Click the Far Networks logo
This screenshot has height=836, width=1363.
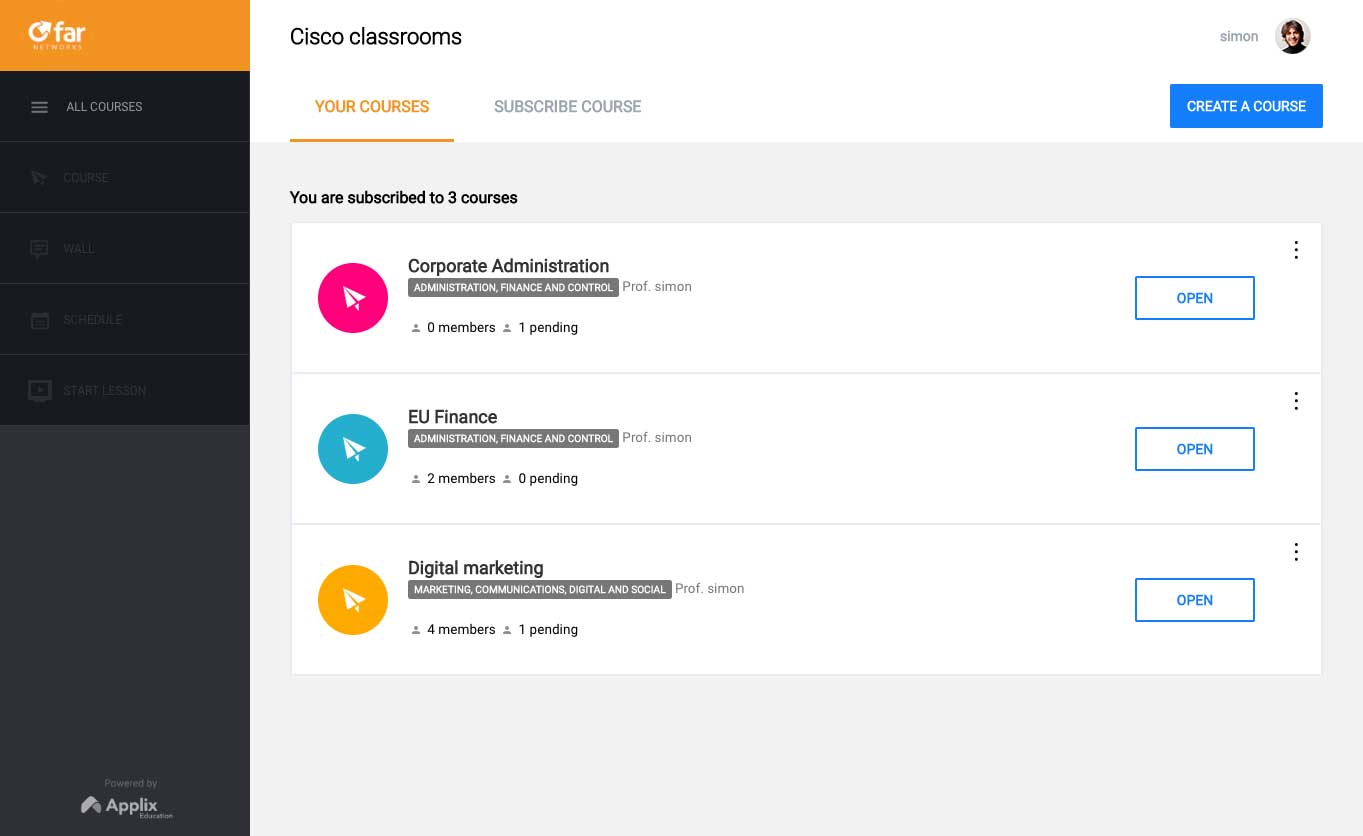[57, 36]
